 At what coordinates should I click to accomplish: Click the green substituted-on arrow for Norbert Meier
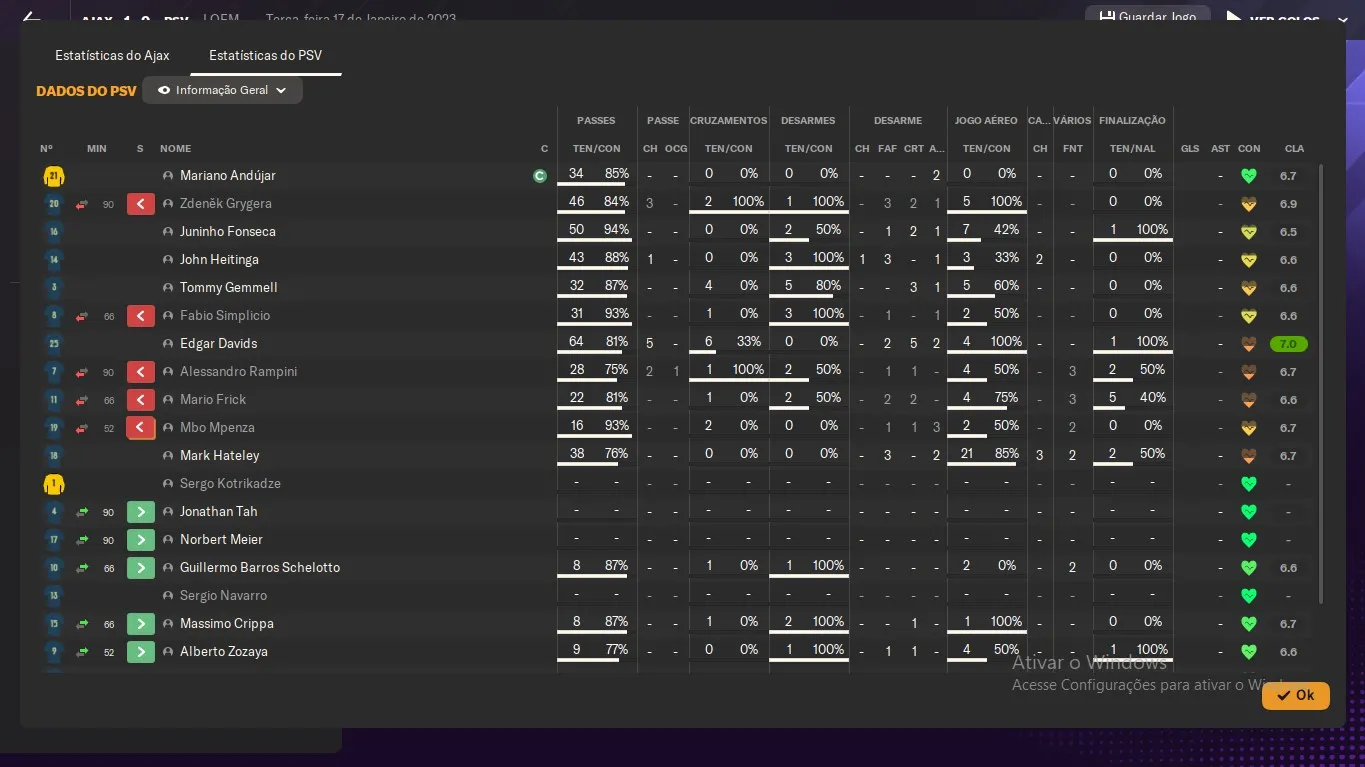pos(141,540)
